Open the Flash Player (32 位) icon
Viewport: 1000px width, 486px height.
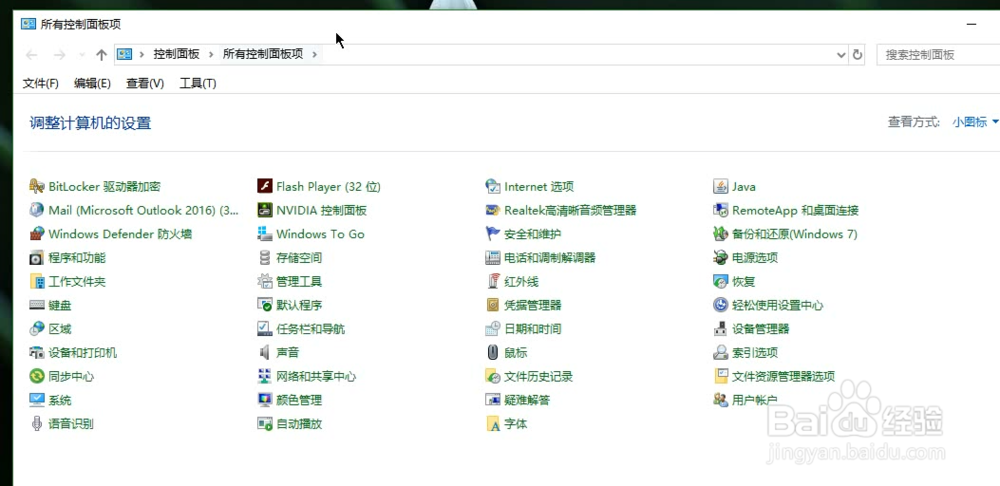(265, 186)
